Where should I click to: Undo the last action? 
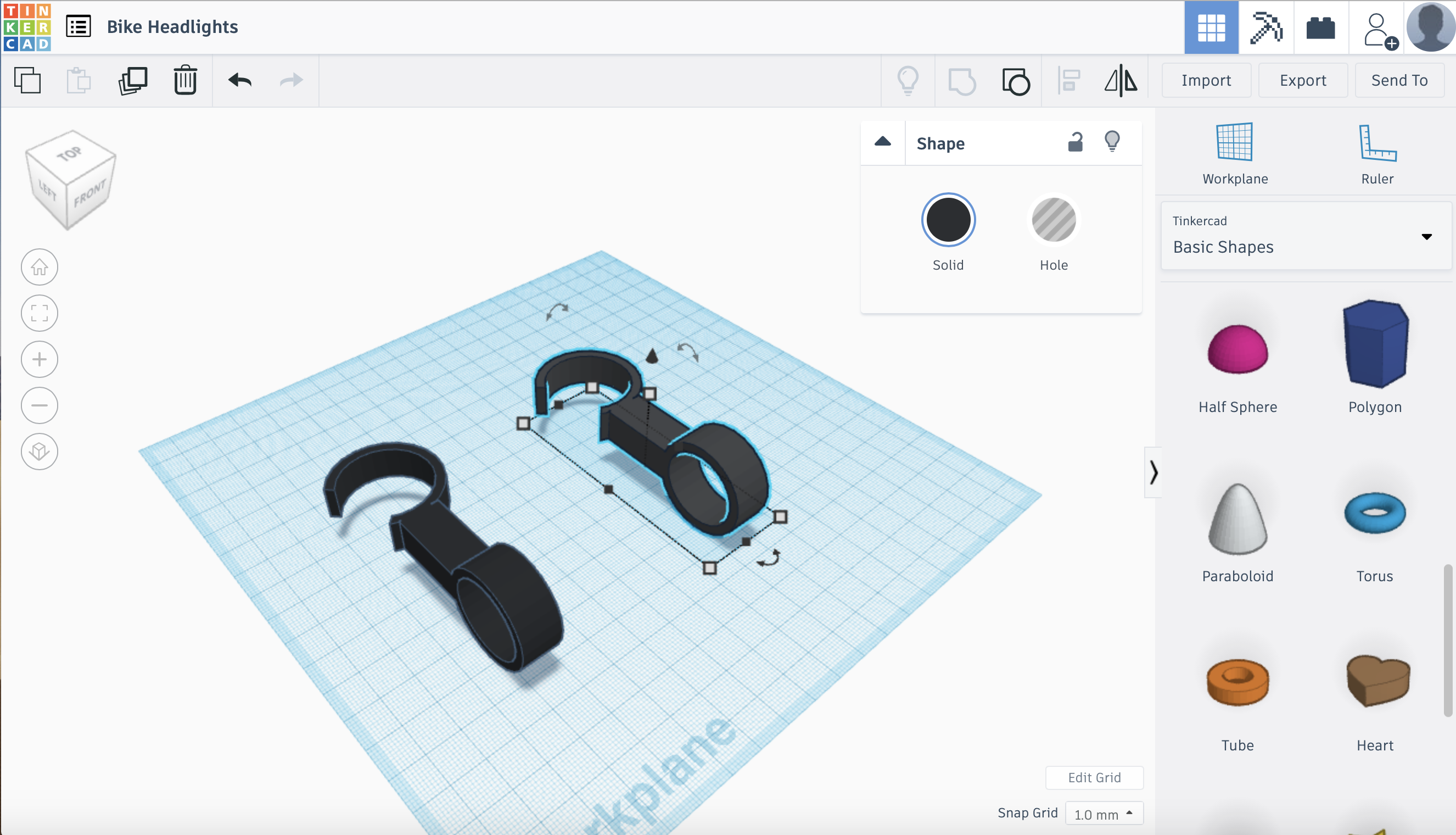pyautogui.click(x=239, y=80)
